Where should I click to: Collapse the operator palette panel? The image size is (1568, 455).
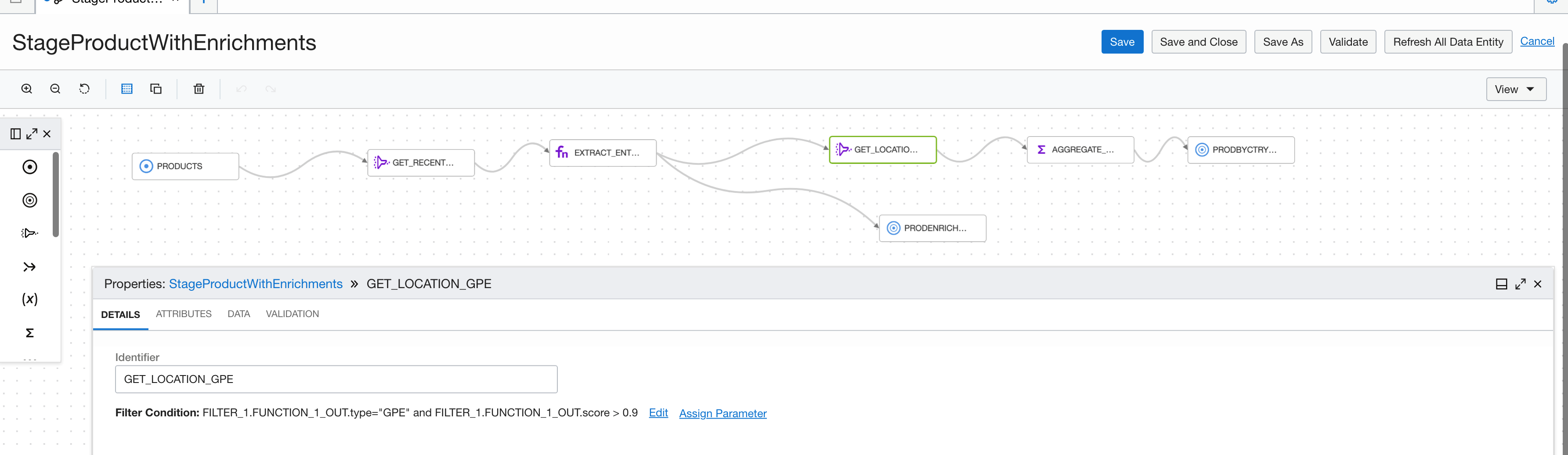click(x=15, y=133)
